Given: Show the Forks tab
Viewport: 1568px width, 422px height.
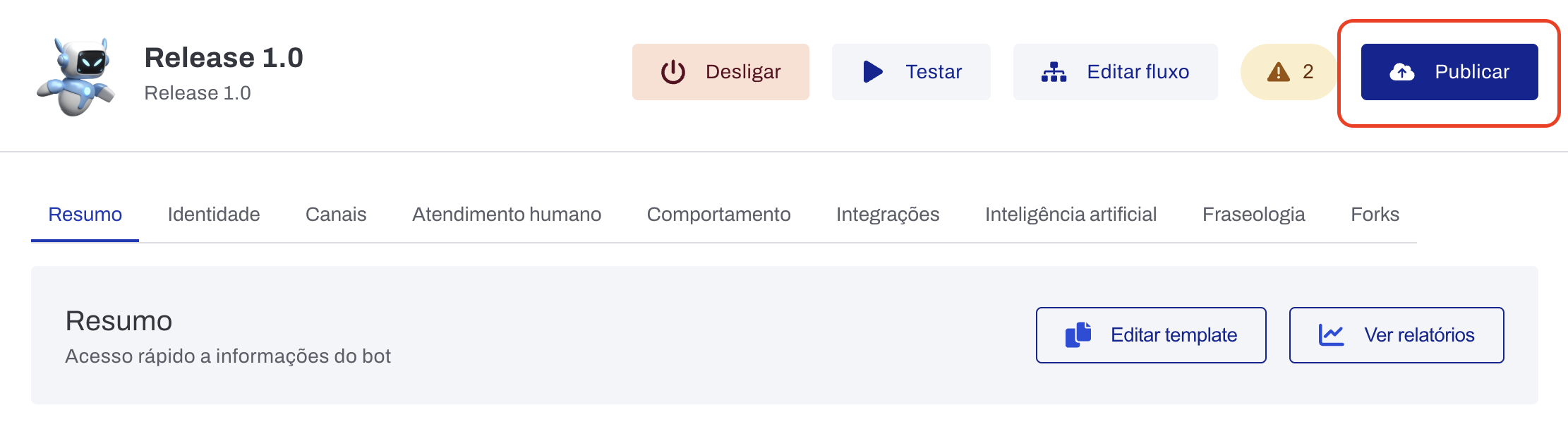Looking at the screenshot, I should coord(1375,215).
